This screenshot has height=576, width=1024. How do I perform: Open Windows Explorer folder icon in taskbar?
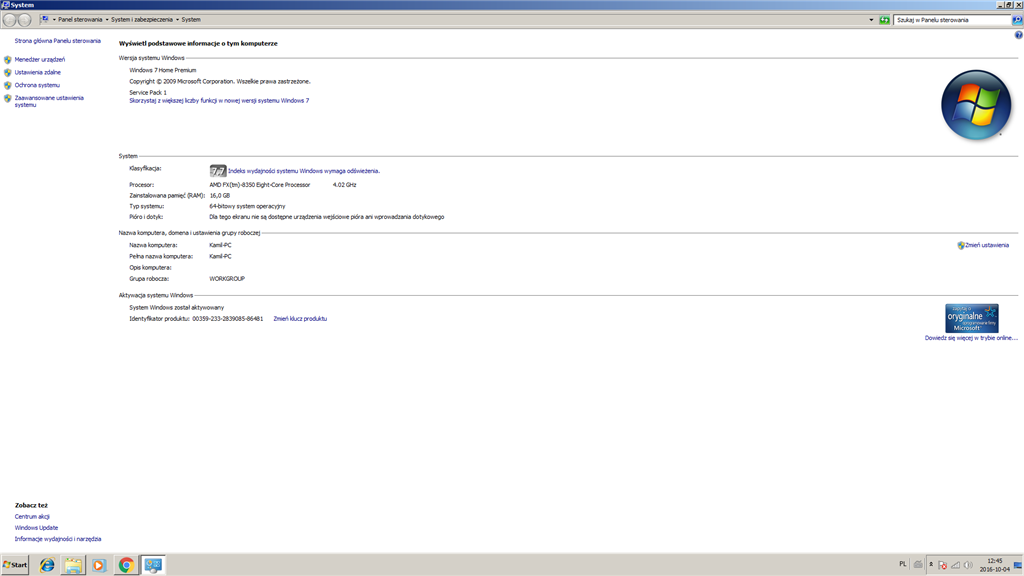(73, 565)
